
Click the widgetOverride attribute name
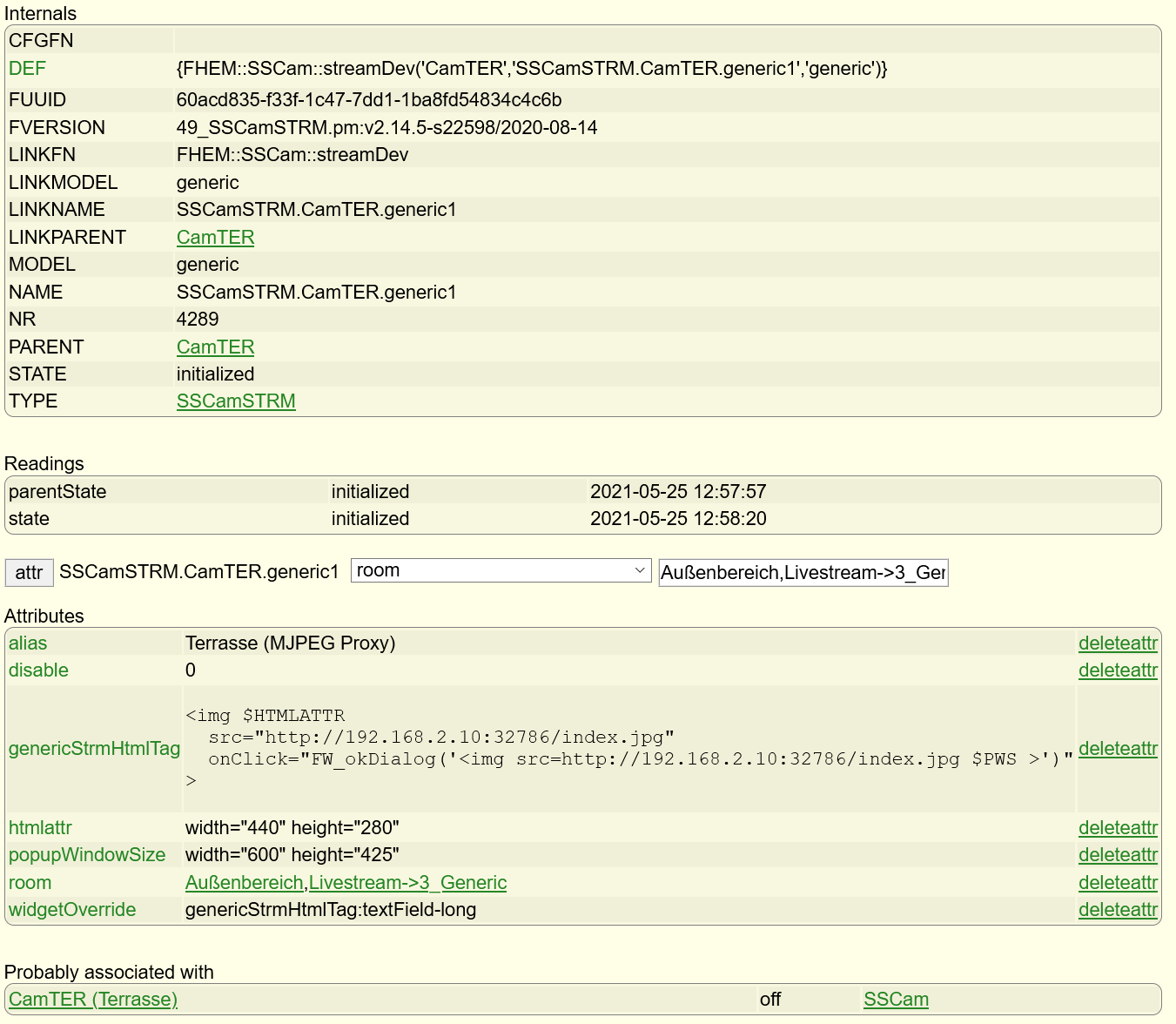click(72, 910)
